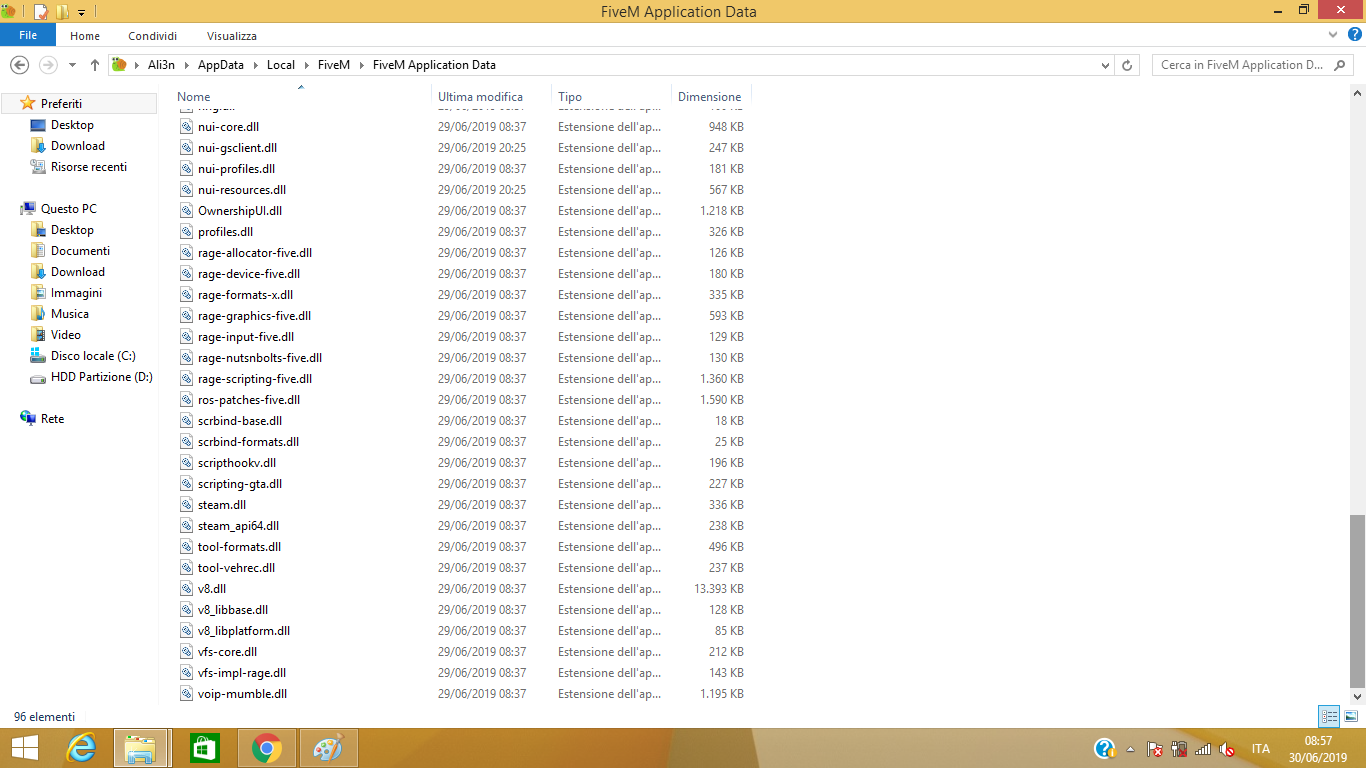Switch to details view layout
1366x768 pixels.
click(1329, 716)
